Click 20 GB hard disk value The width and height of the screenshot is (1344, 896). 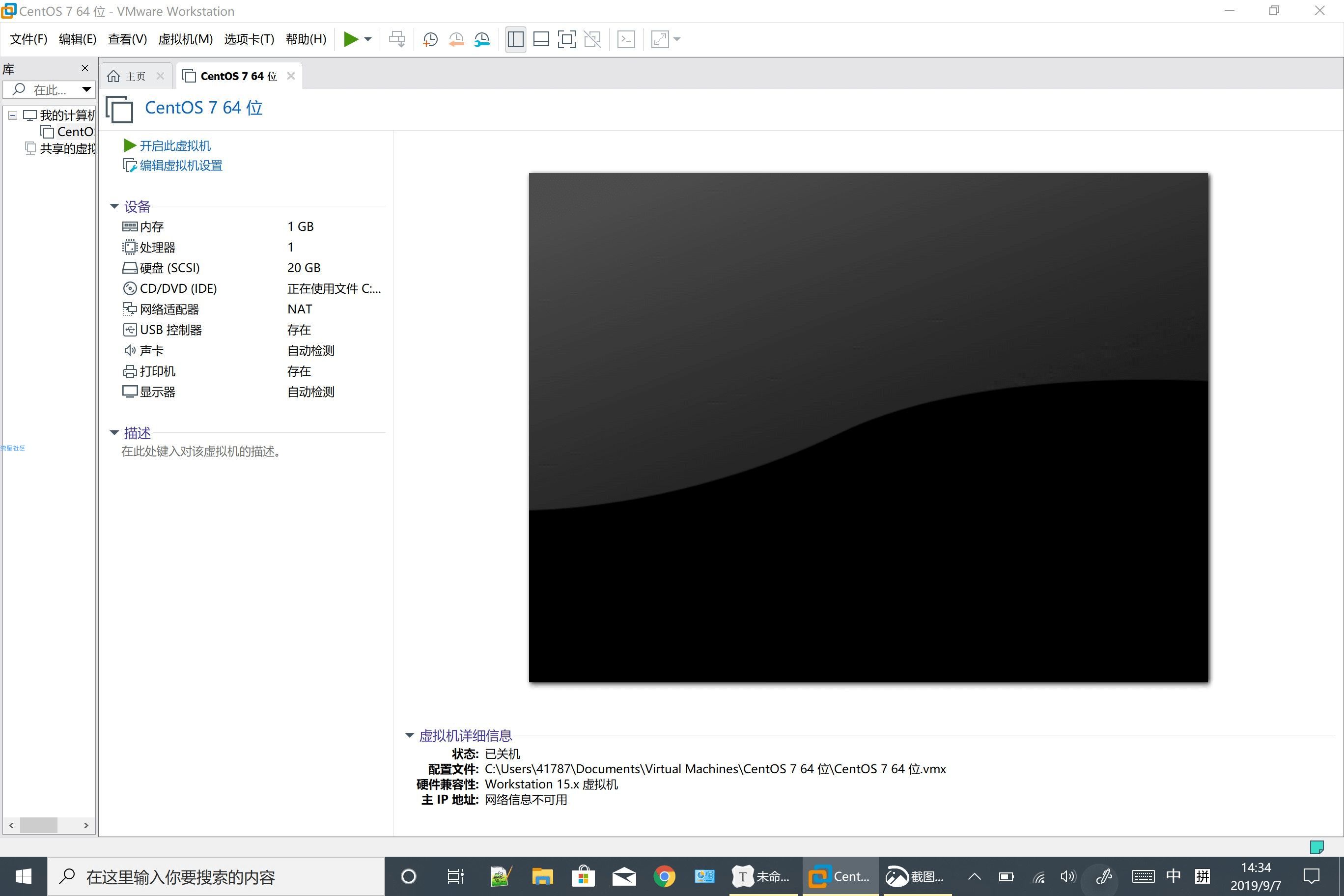coord(304,267)
